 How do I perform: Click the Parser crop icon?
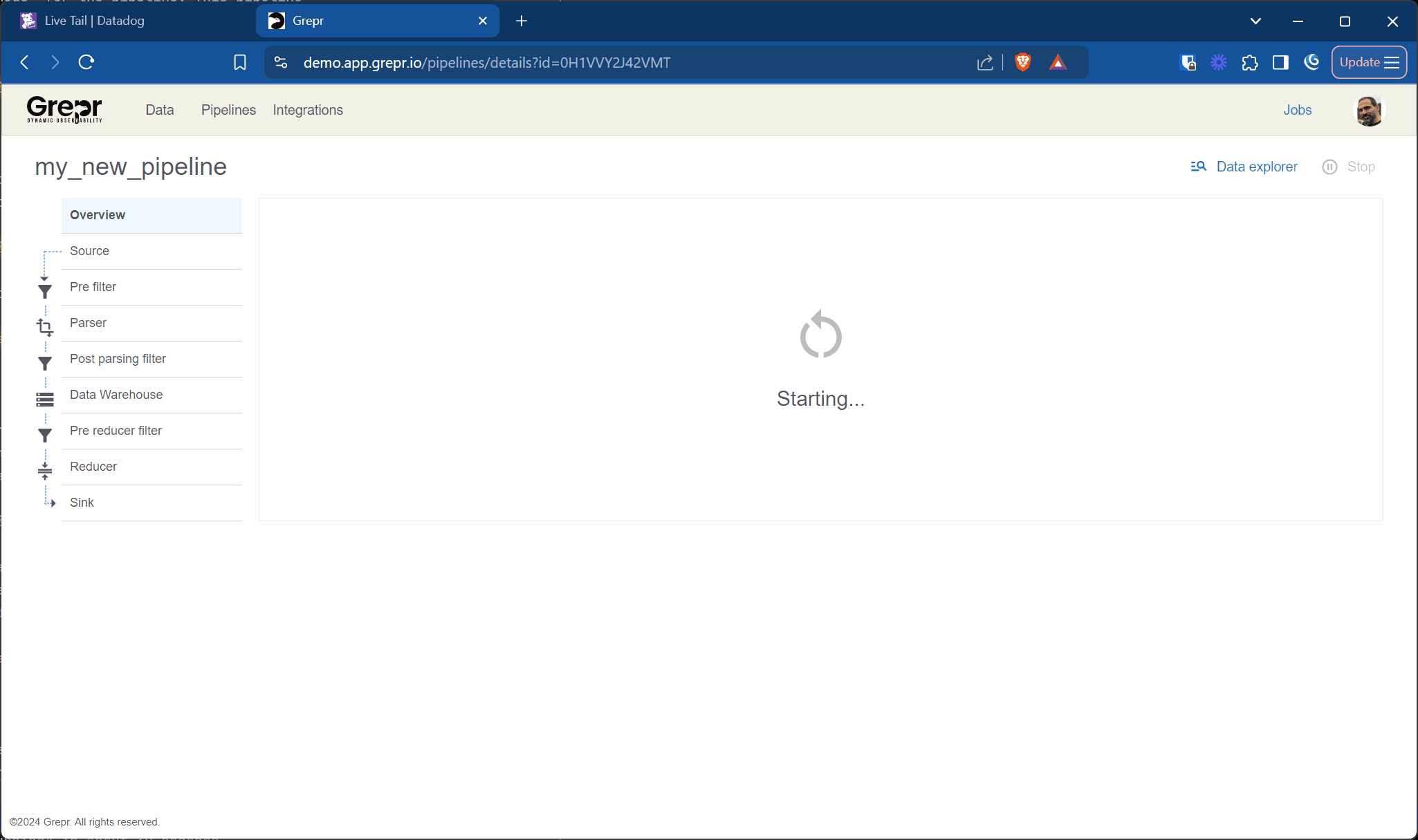coord(45,327)
